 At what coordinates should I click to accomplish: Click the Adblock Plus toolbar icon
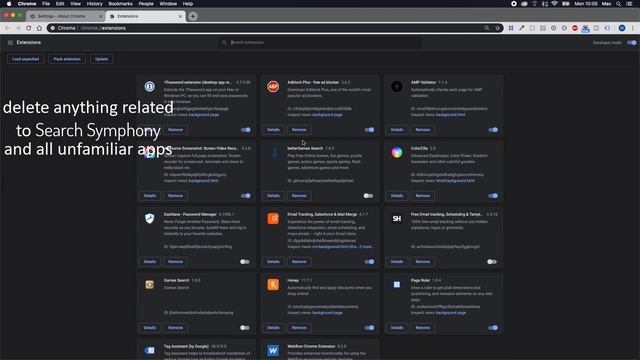(575, 28)
